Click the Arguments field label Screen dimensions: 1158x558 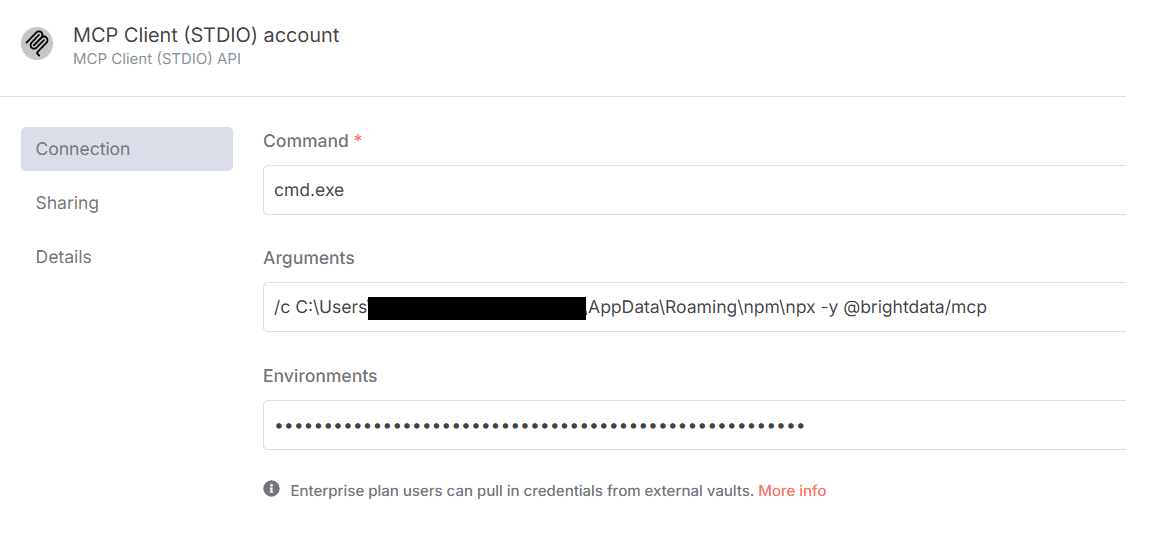(308, 258)
